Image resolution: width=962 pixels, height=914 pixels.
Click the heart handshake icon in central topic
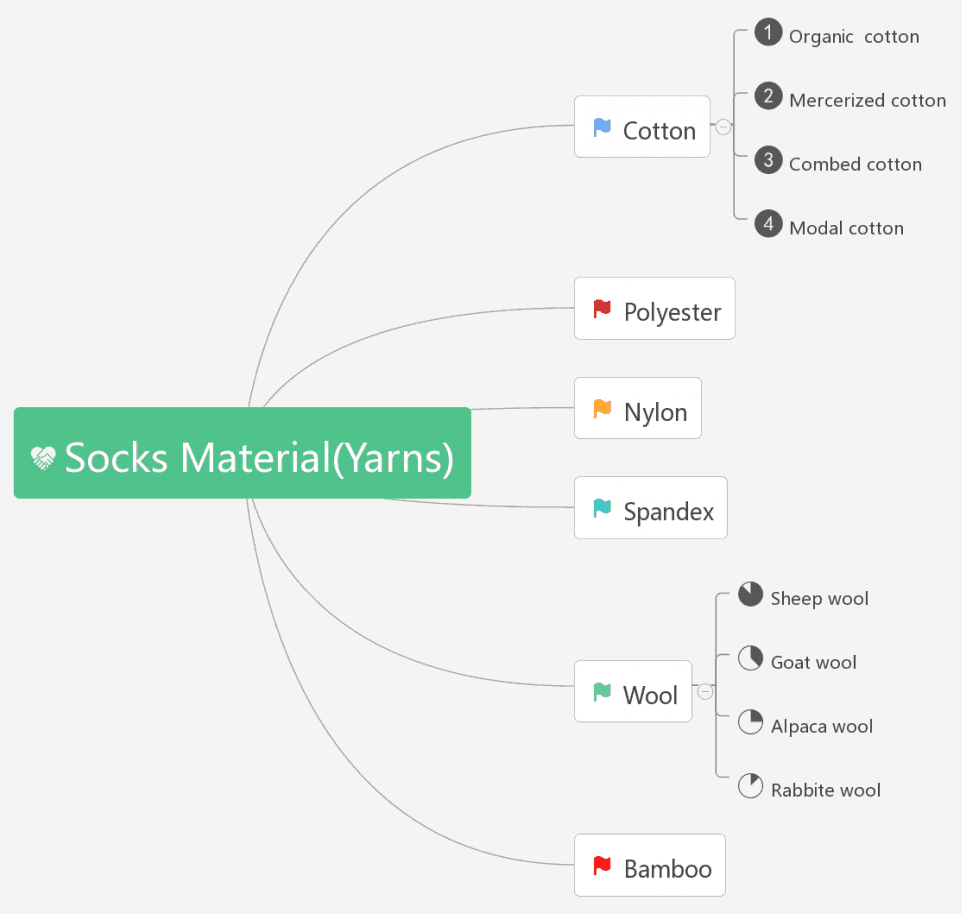point(44,458)
